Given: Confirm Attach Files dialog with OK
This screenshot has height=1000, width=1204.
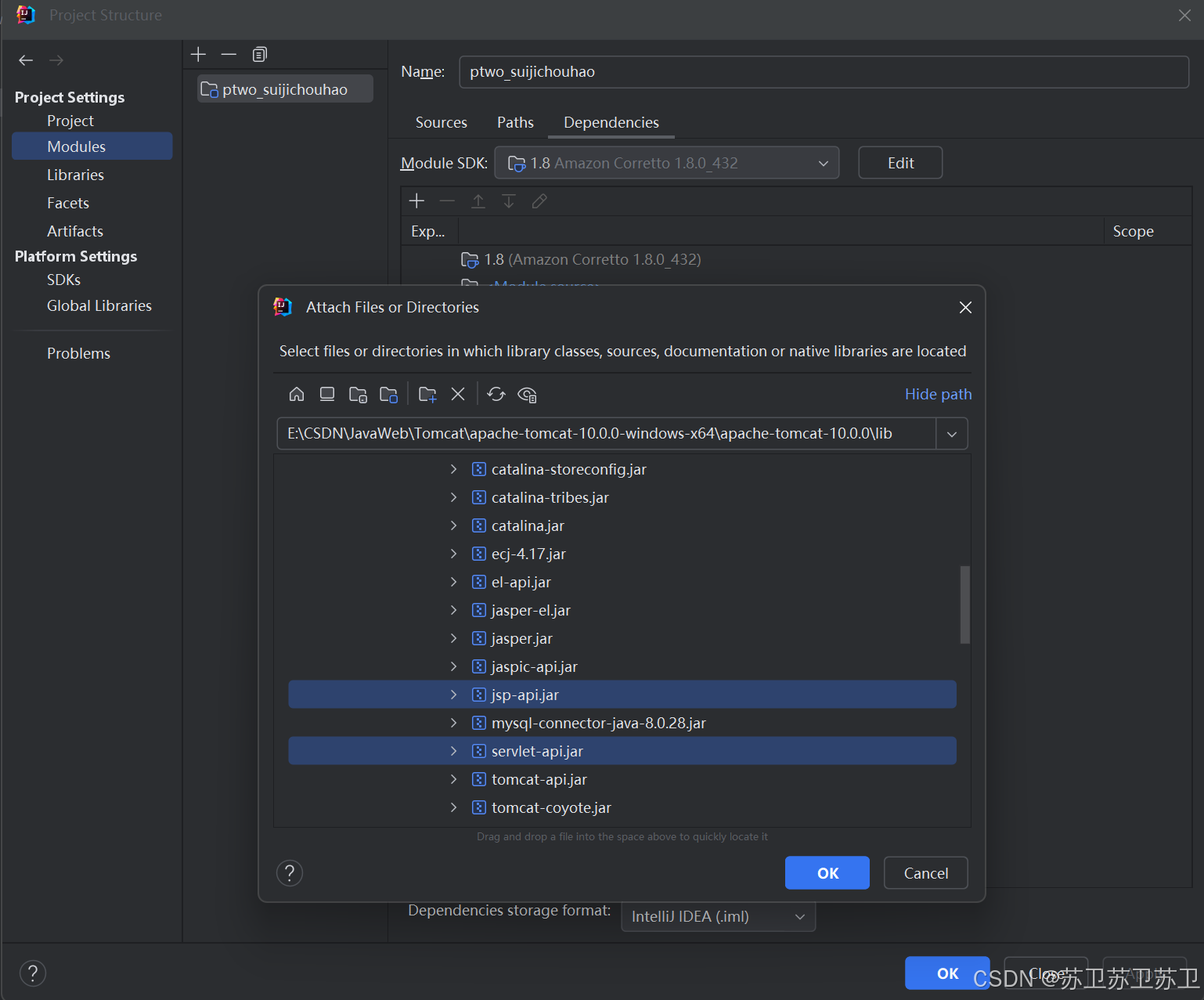Looking at the screenshot, I should pos(827,873).
